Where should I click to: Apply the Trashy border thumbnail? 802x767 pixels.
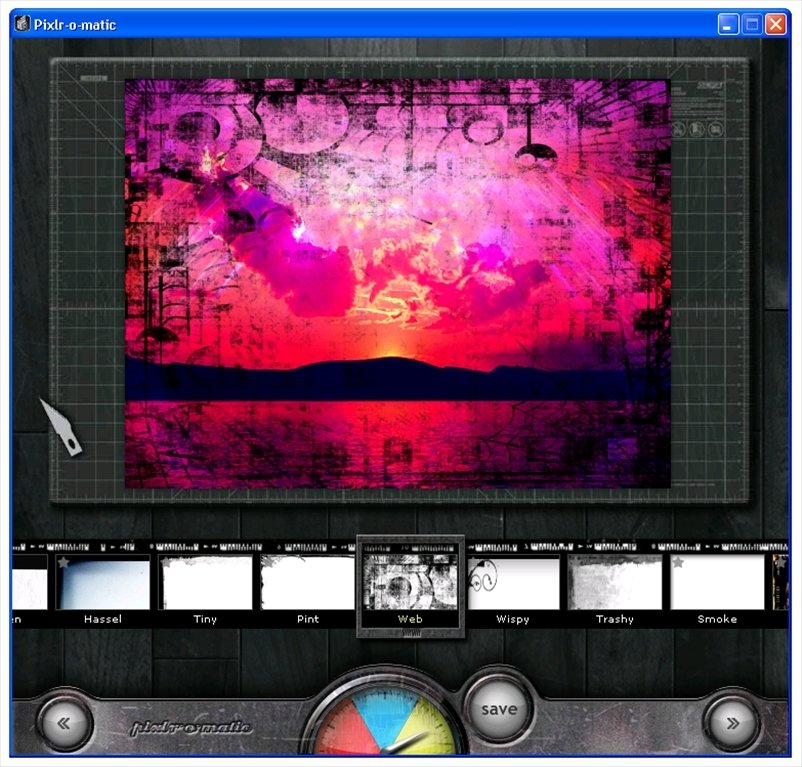(x=615, y=582)
